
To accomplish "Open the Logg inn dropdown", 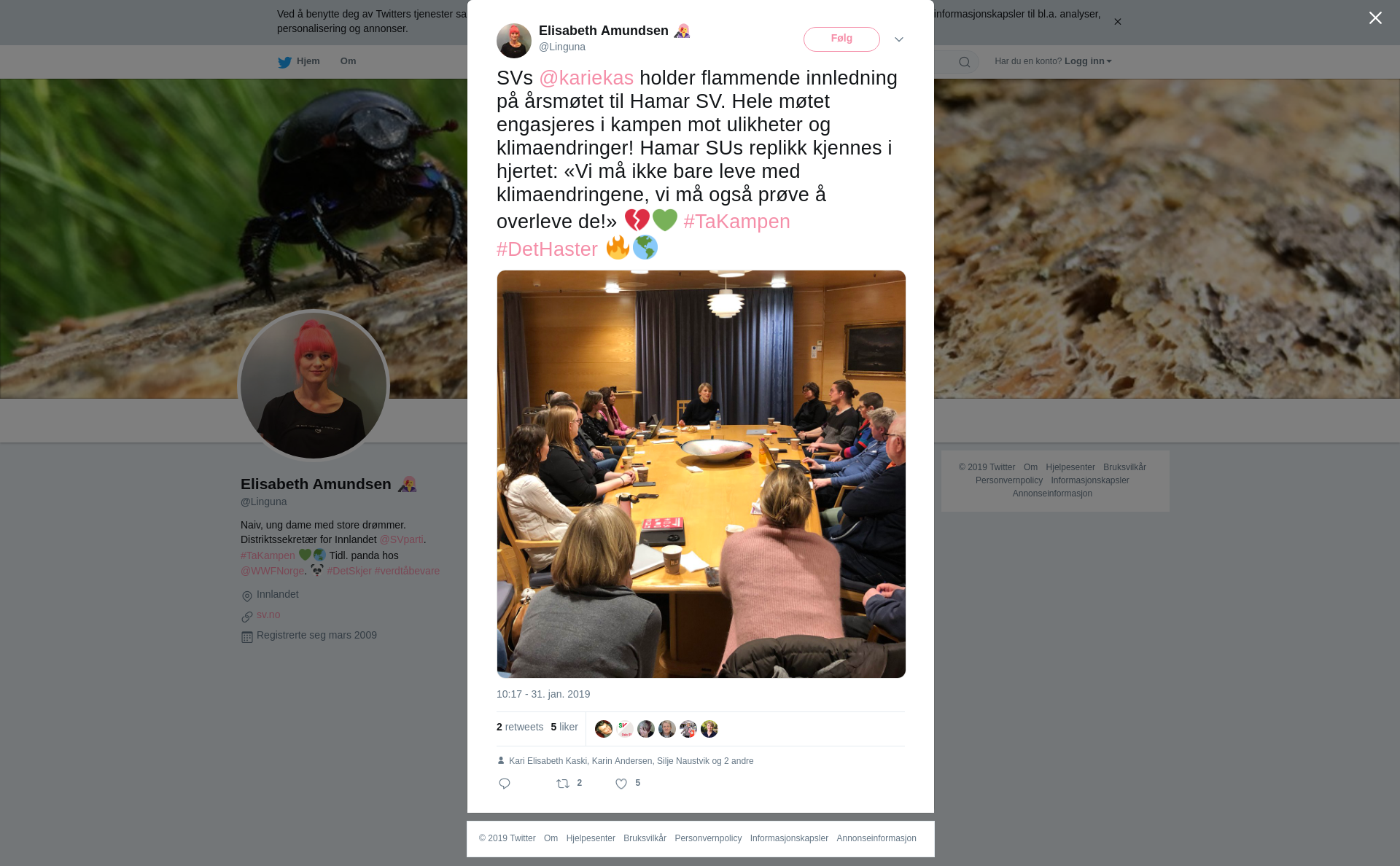I will [x=1088, y=61].
